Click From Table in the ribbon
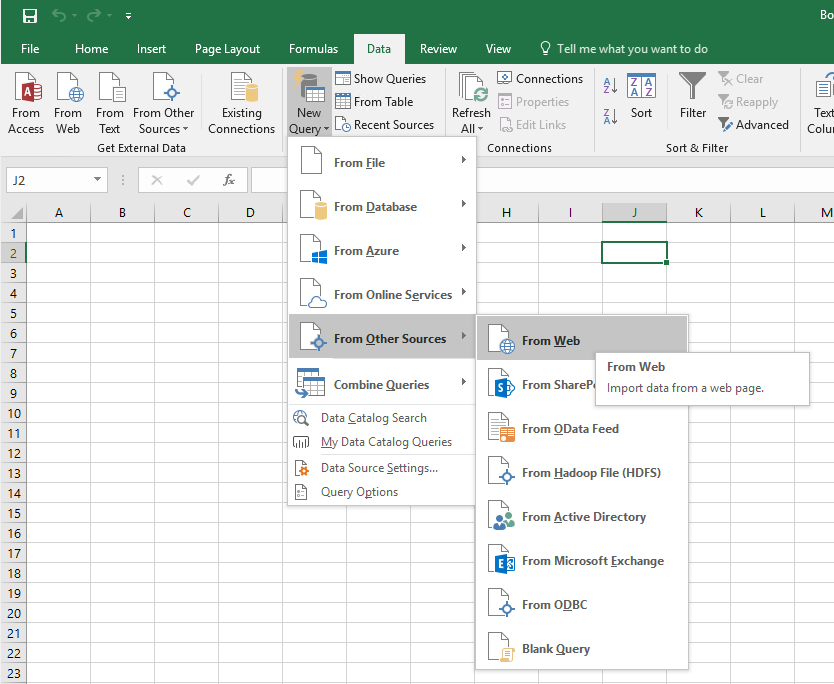This screenshot has width=834, height=684. (374, 102)
